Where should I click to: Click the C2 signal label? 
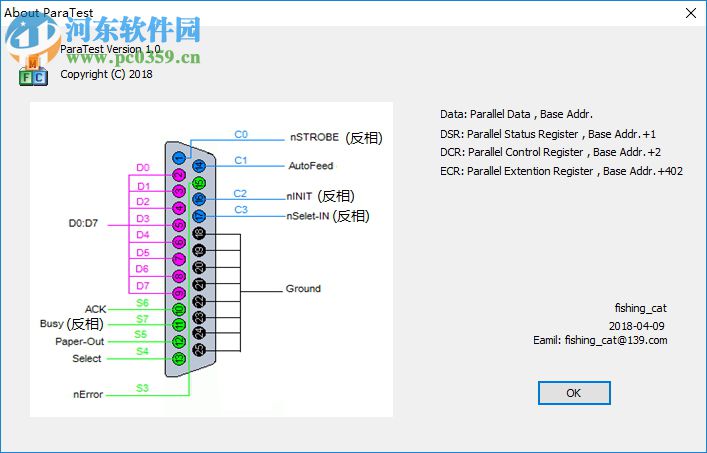tap(240, 193)
